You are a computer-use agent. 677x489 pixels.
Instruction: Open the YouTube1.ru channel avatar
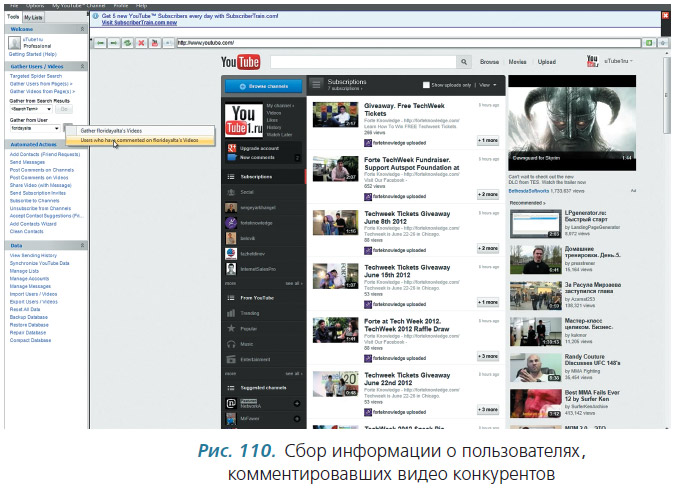coord(244,120)
